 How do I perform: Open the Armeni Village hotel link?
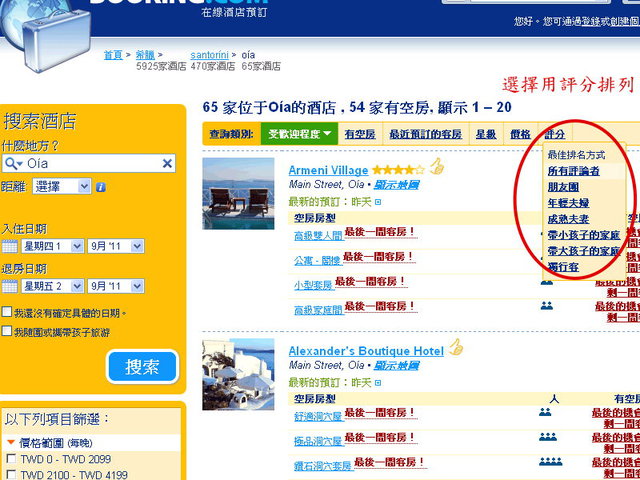point(328,170)
